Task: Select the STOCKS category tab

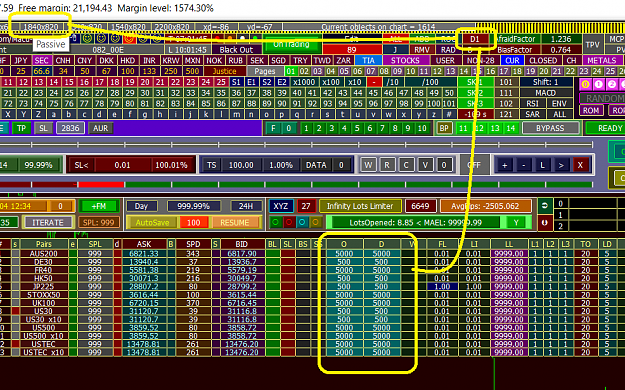Action: point(405,60)
